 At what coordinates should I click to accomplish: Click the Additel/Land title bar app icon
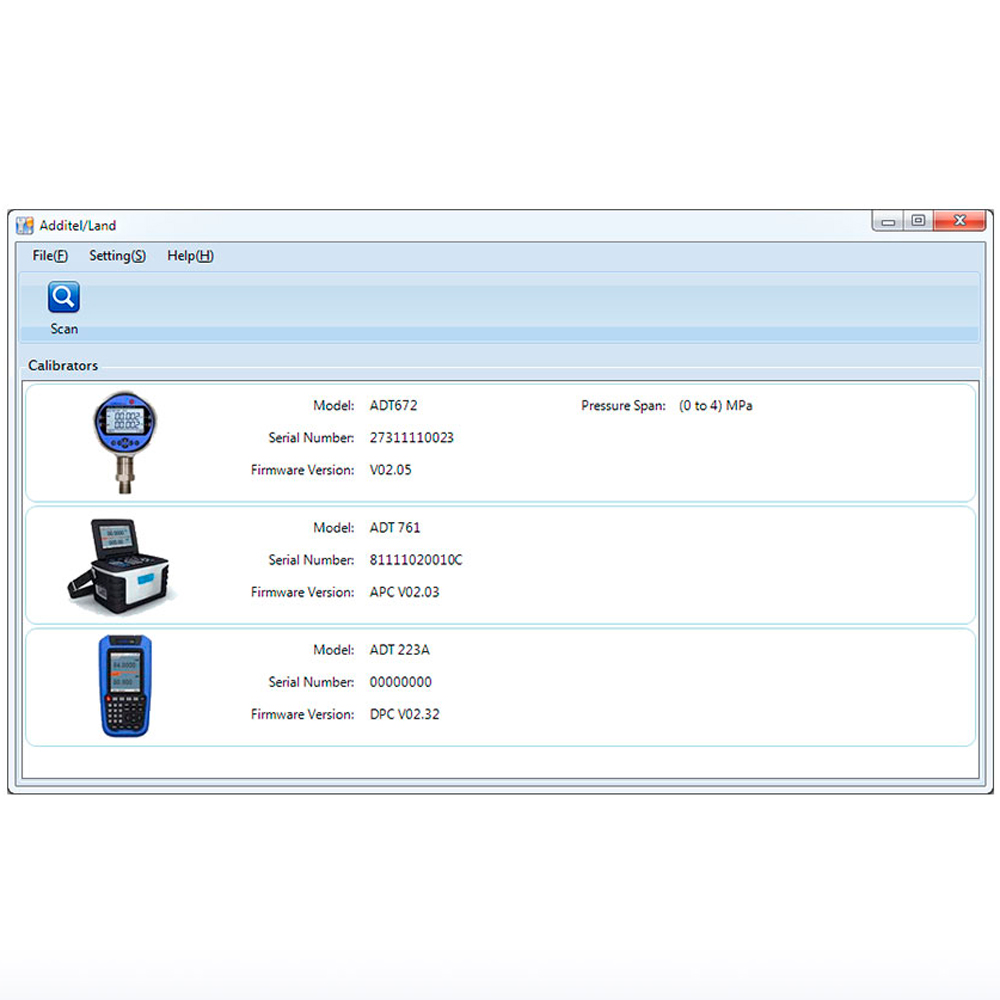(25, 225)
